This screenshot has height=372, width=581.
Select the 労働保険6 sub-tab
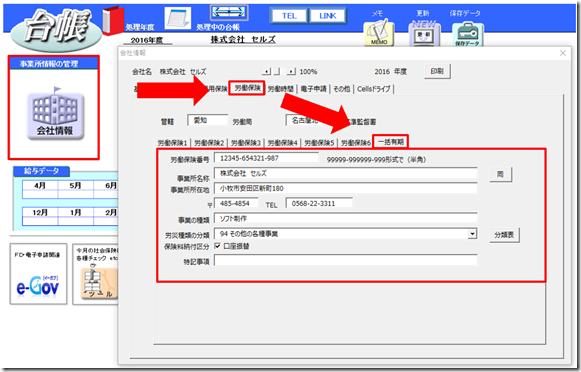(356, 143)
